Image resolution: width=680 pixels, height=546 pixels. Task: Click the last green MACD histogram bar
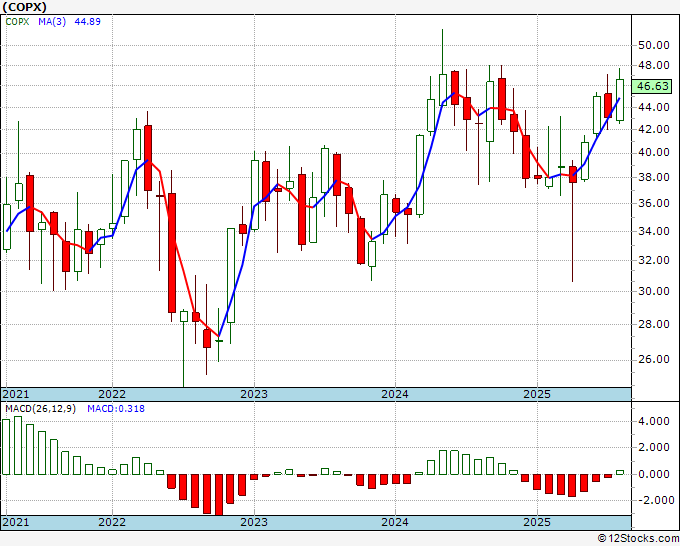[620, 472]
